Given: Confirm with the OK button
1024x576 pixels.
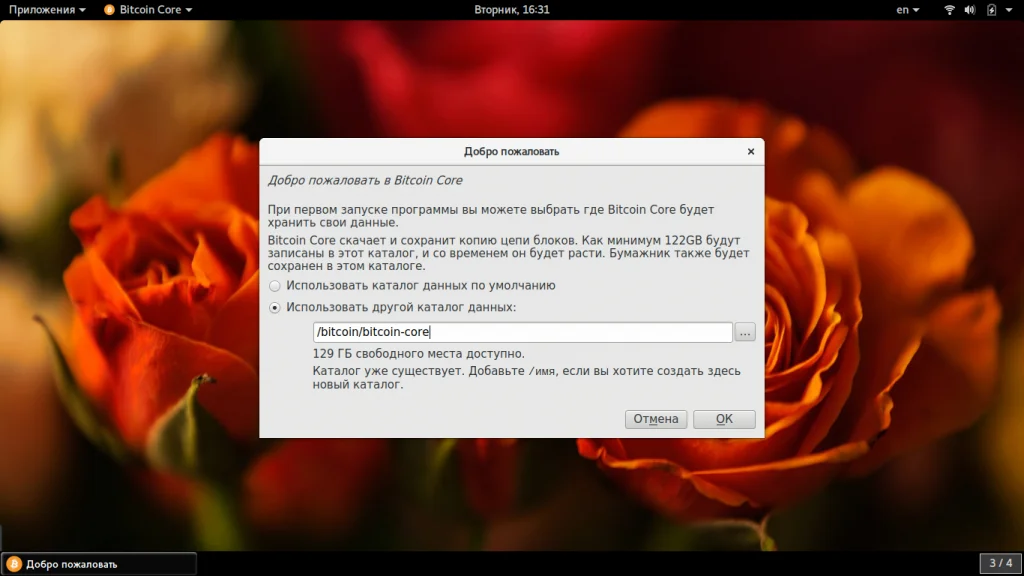Looking at the screenshot, I should (724, 419).
